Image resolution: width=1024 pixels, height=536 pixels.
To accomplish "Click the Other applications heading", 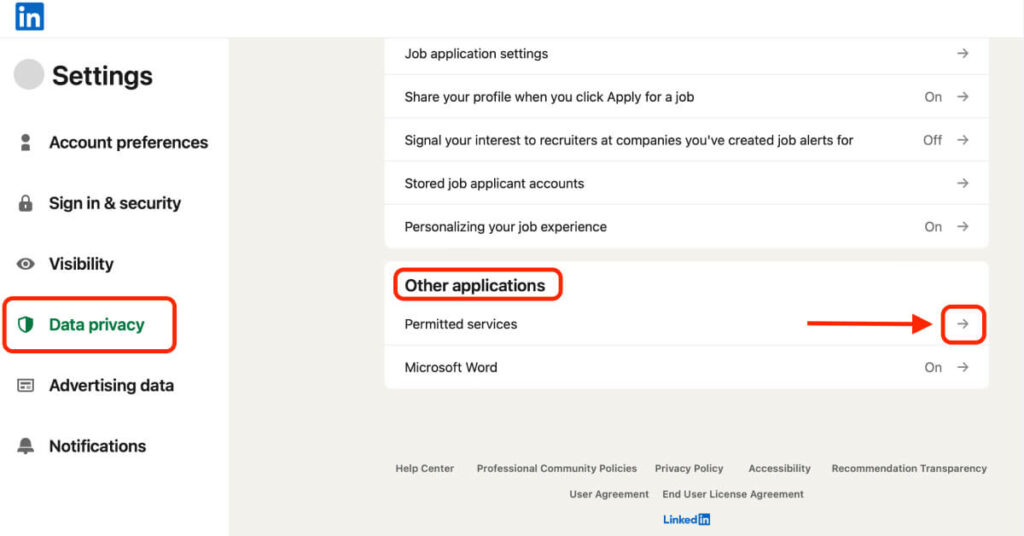I will pos(475,285).
